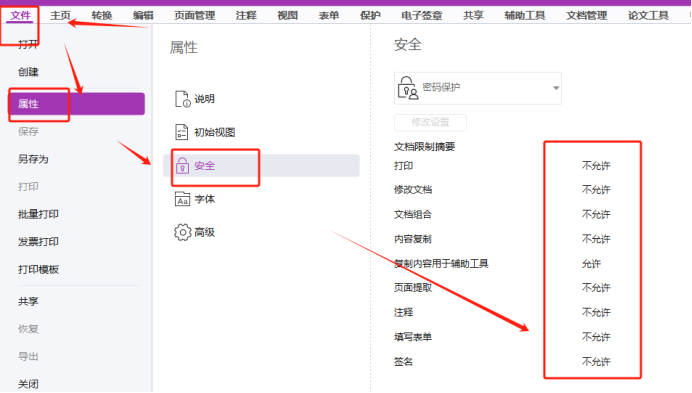
Task: Choose 另存为 in the file sidebar
Action: pos(33,159)
